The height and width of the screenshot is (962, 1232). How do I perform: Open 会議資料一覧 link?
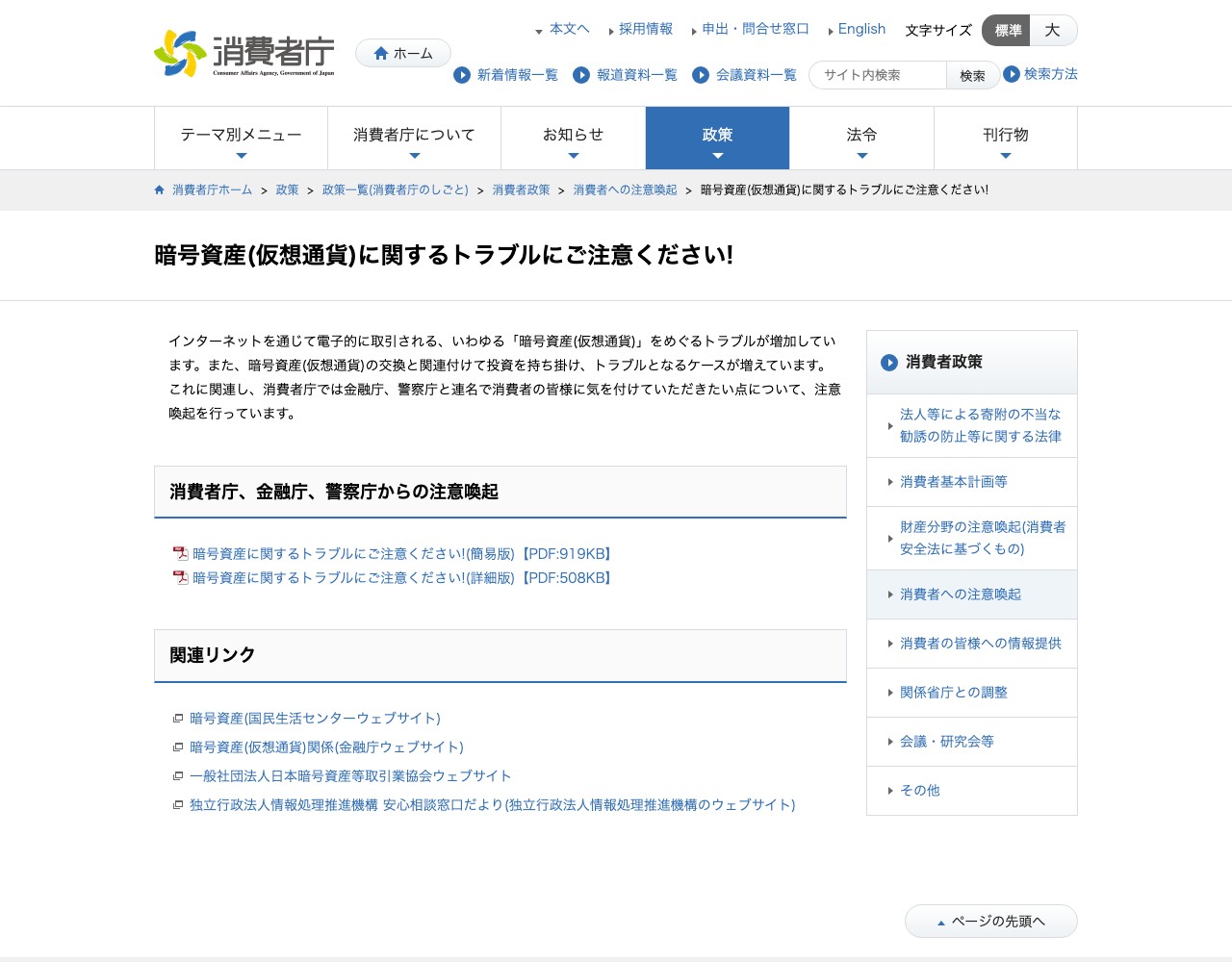point(756,74)
